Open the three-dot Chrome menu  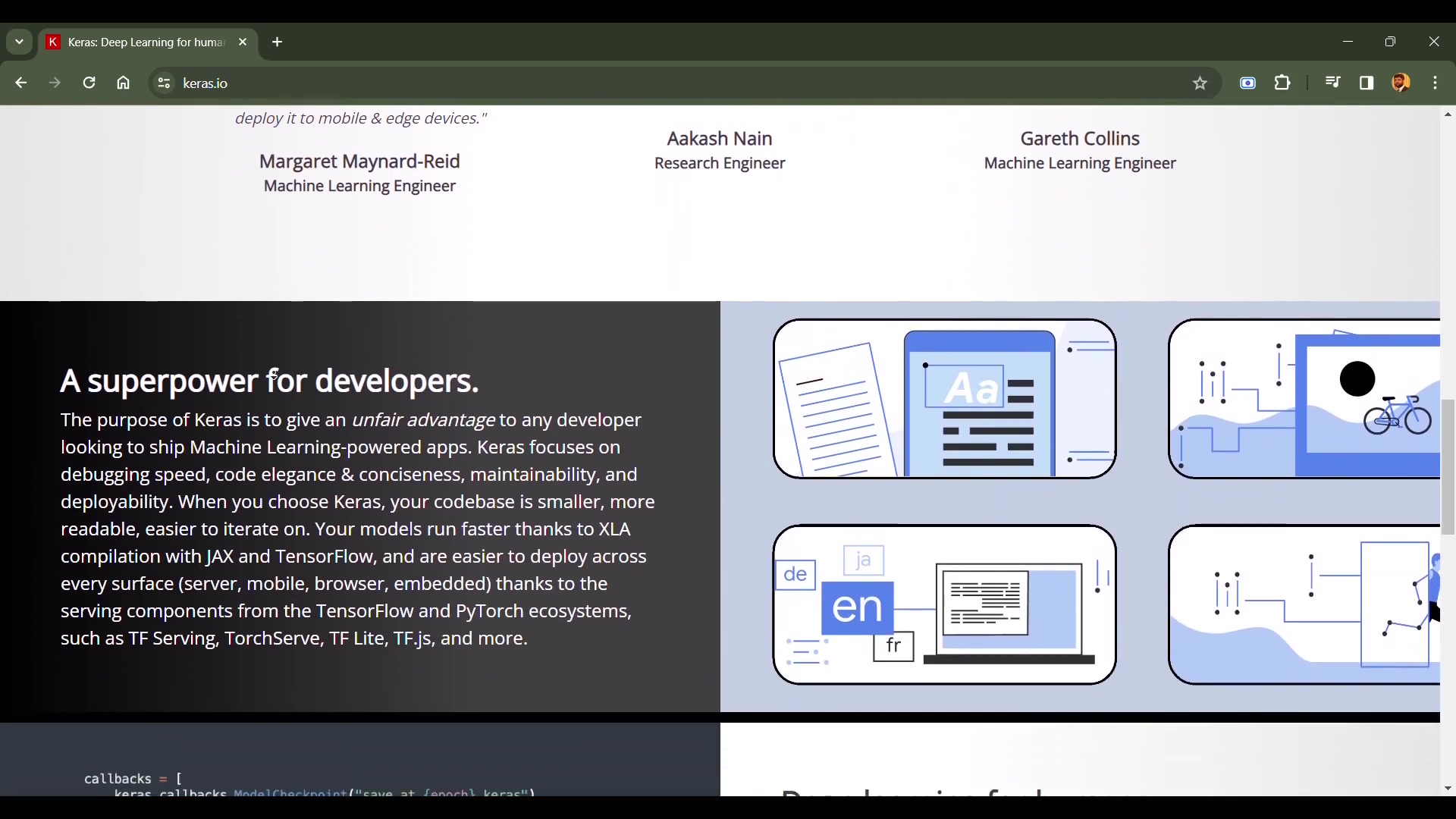[x=1436, y=83]
